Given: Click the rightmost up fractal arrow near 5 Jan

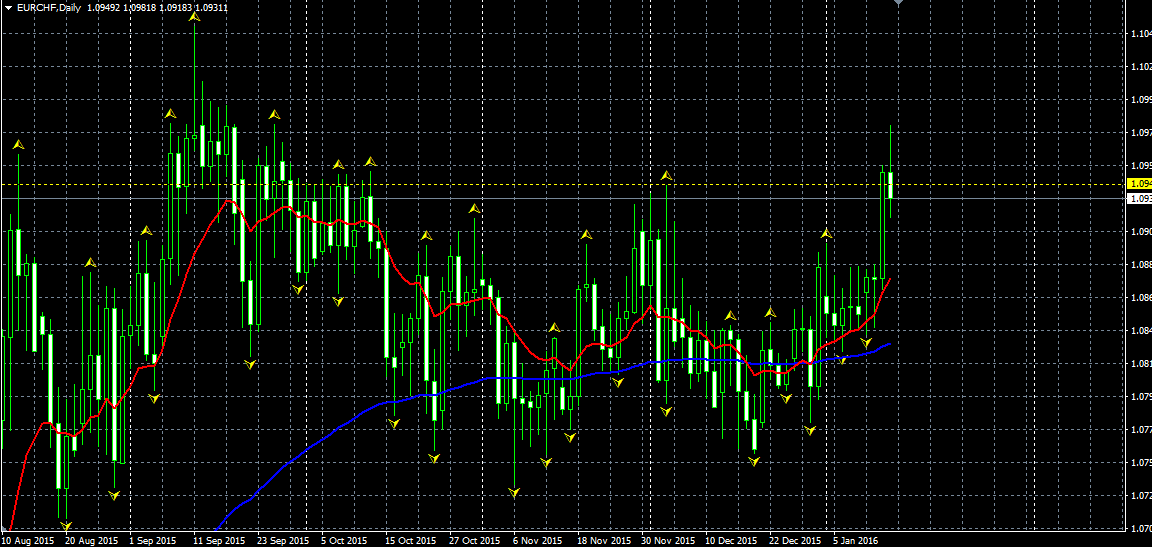Looking at the screenshot, I should [827, 233].
